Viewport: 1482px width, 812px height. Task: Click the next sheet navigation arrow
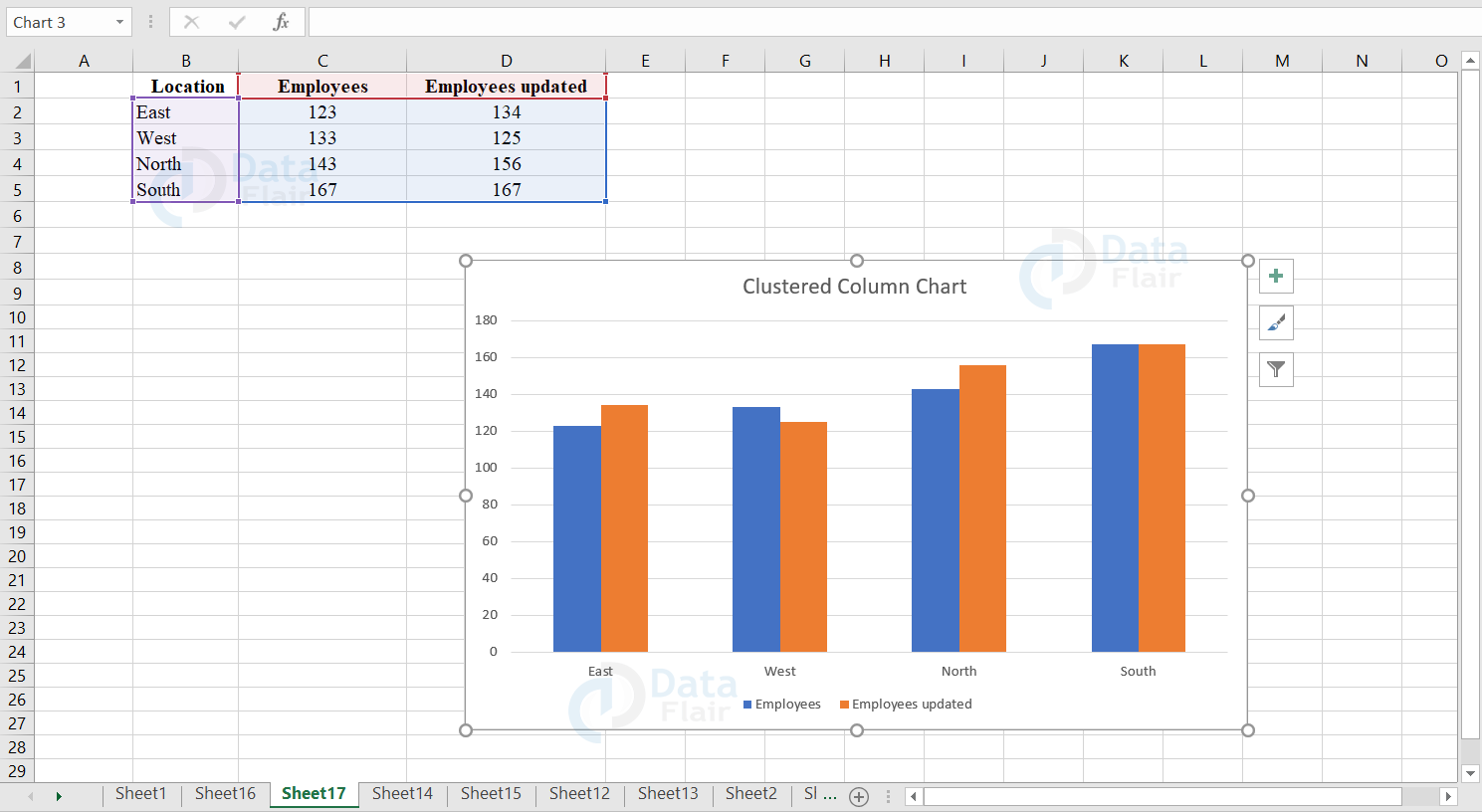(58, 794)
